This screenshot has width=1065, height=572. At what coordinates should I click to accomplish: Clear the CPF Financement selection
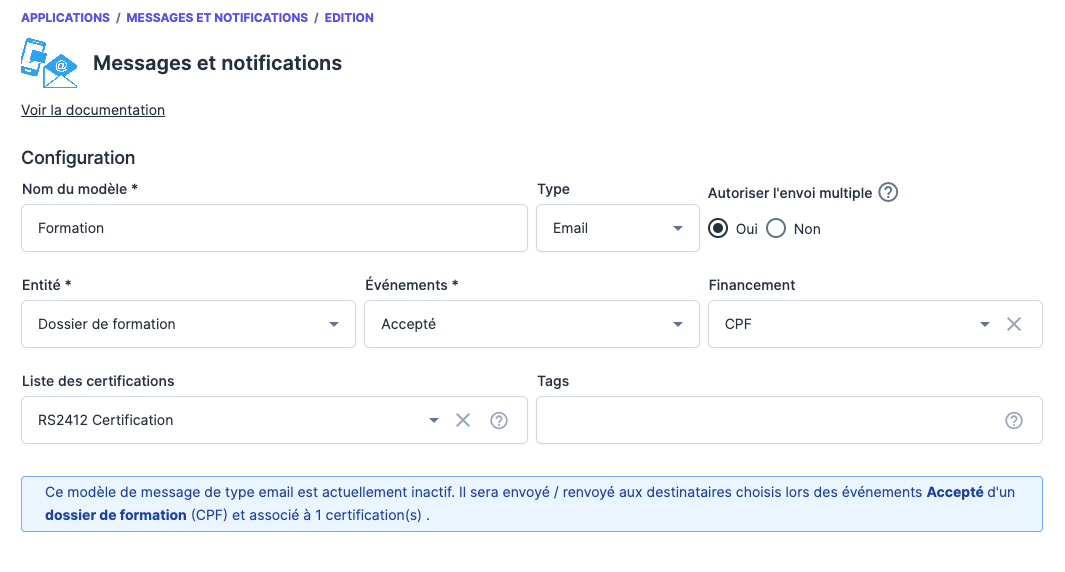click(x=1014, y=324)
